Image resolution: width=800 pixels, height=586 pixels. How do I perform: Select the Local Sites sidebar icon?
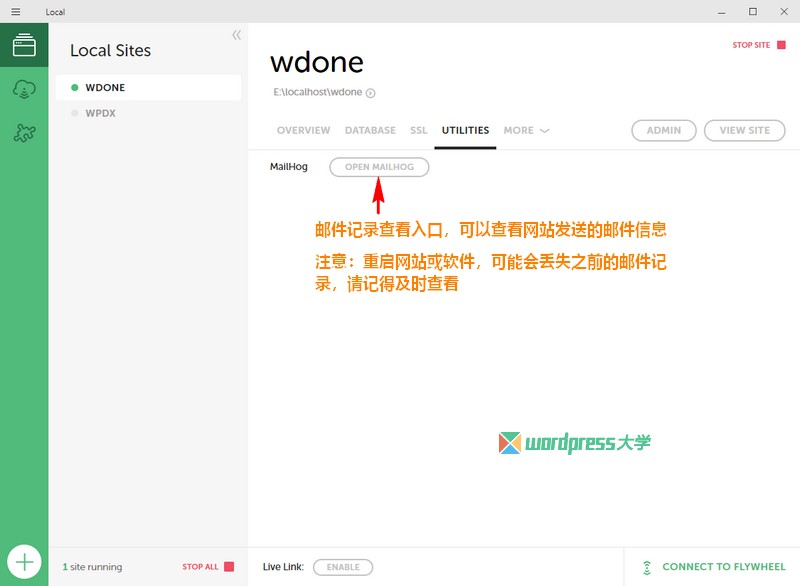(24, 45)
